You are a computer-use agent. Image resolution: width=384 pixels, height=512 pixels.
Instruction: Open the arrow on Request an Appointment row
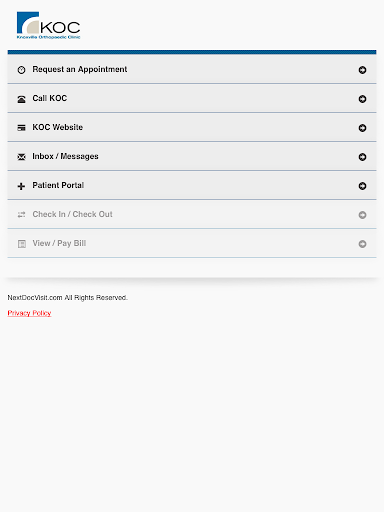tap(362, 70)
